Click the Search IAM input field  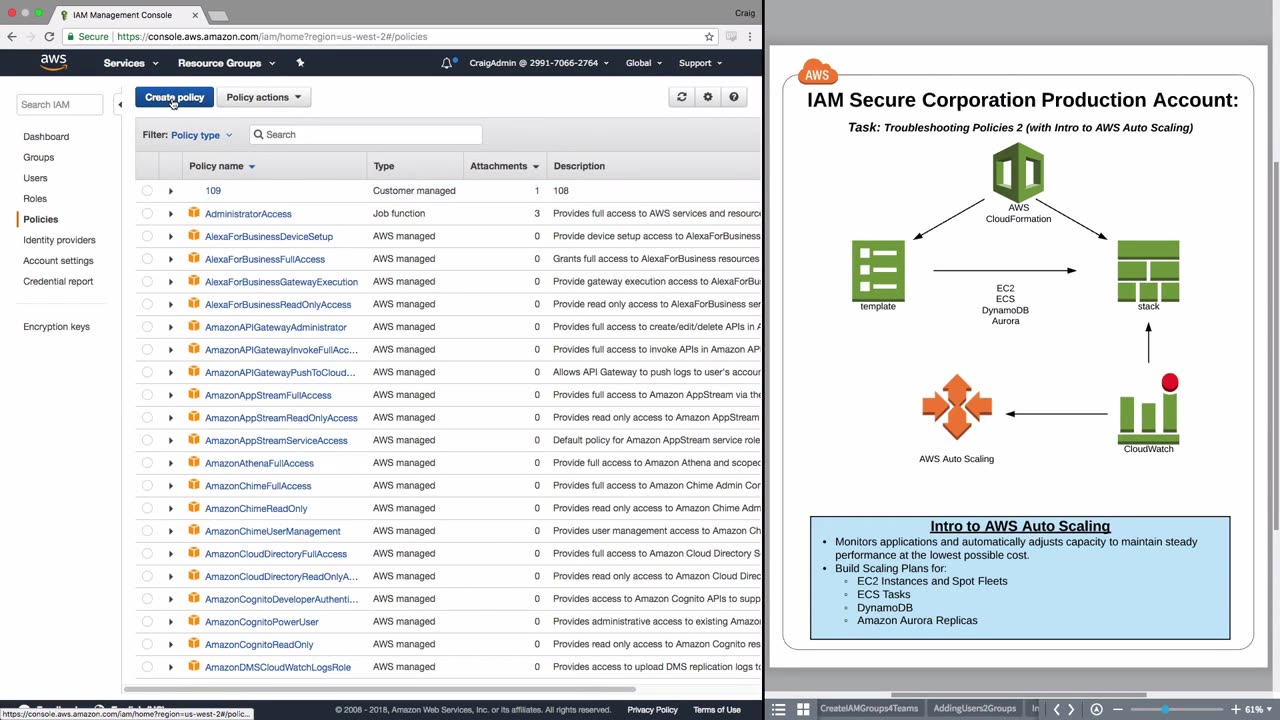click(x=60, y=104)
